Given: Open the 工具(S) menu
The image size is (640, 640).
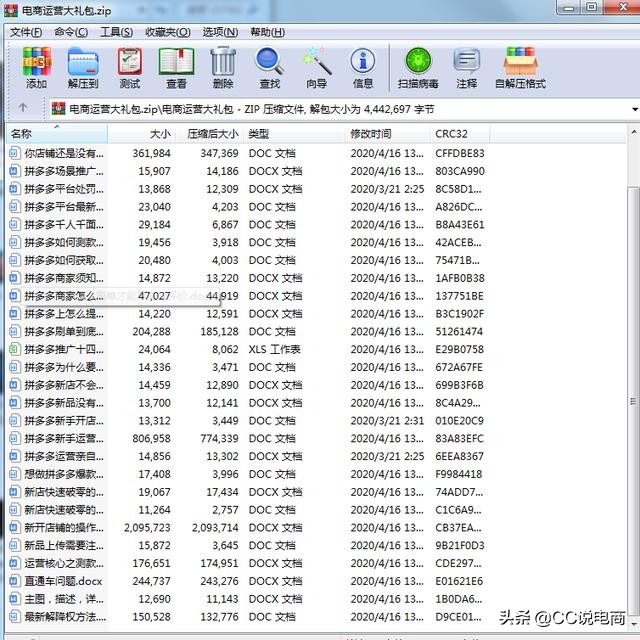Looking at the screenshot, I should pyautogui.click(x=116, y=32).
